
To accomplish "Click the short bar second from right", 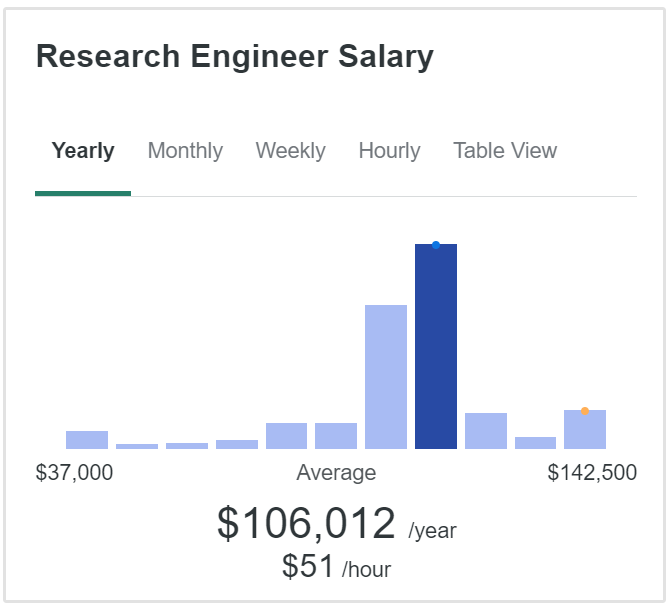I will (x=535, y=443).
